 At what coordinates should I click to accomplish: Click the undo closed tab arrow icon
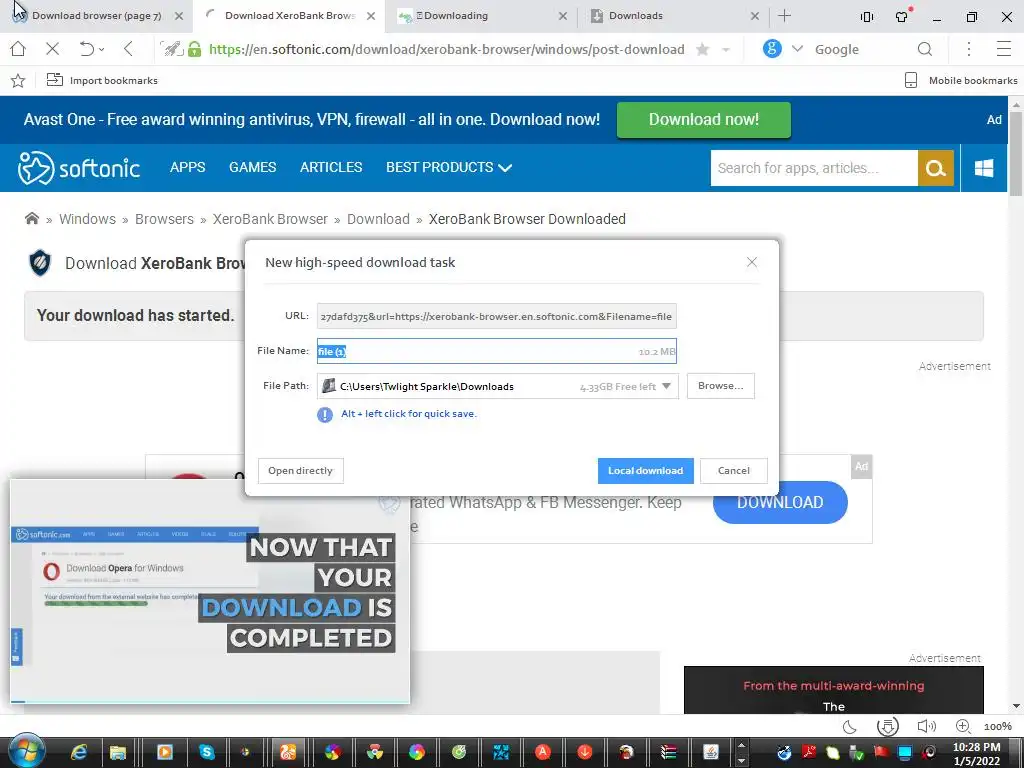point(86,49)
